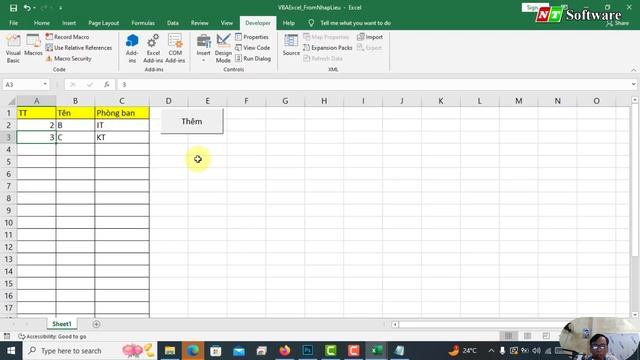Switch to Page Break Preview
Image resolution: width=640 pixels, height=360 pixels.
pos(546,336)
